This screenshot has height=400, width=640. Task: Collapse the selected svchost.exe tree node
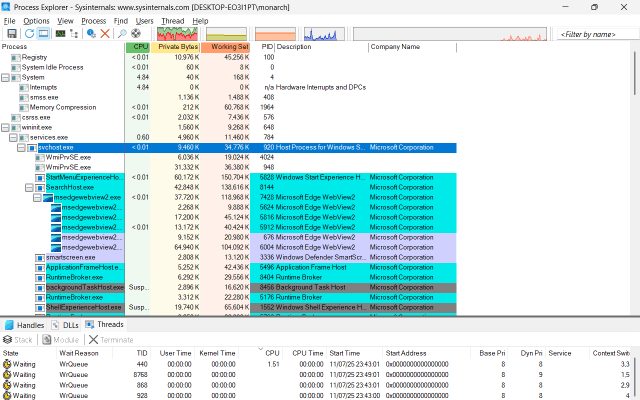coord(21,148)
